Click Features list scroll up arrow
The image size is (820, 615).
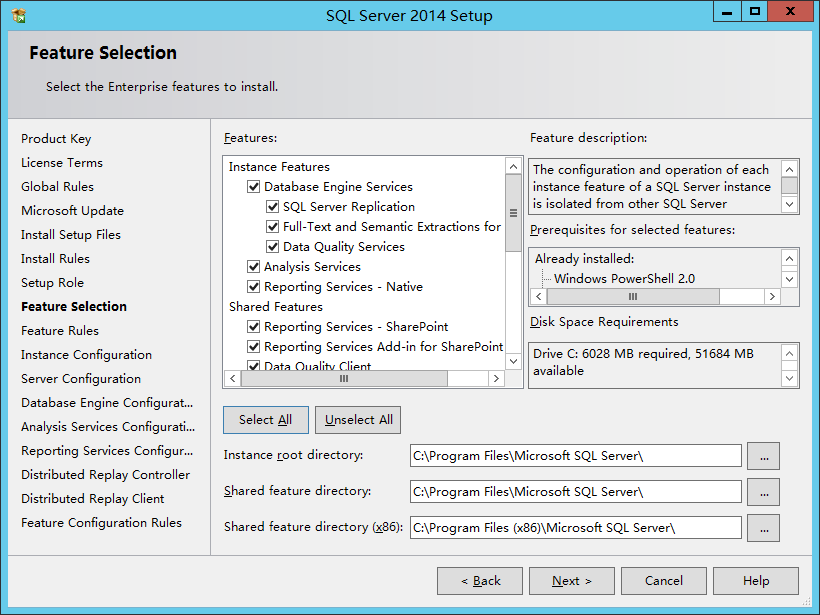coord(514,166)
